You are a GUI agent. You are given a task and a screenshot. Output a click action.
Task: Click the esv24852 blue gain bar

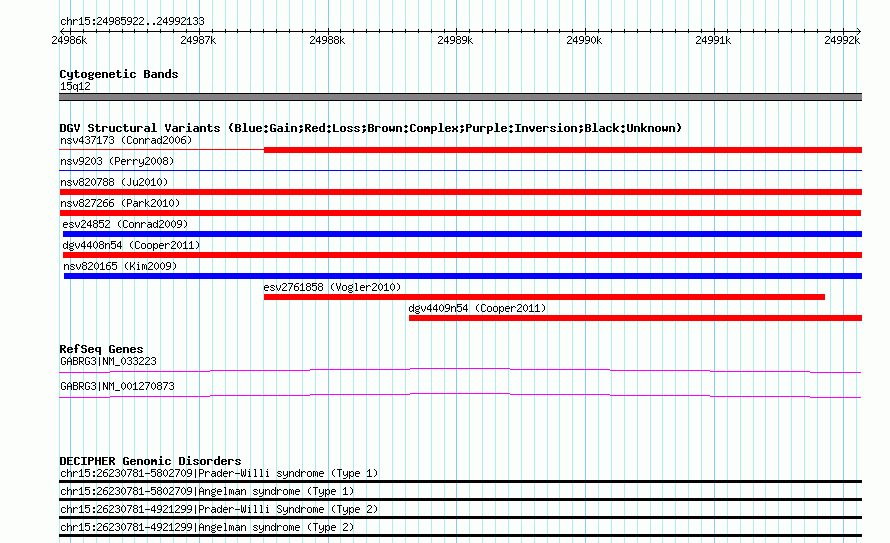(462, 234)
